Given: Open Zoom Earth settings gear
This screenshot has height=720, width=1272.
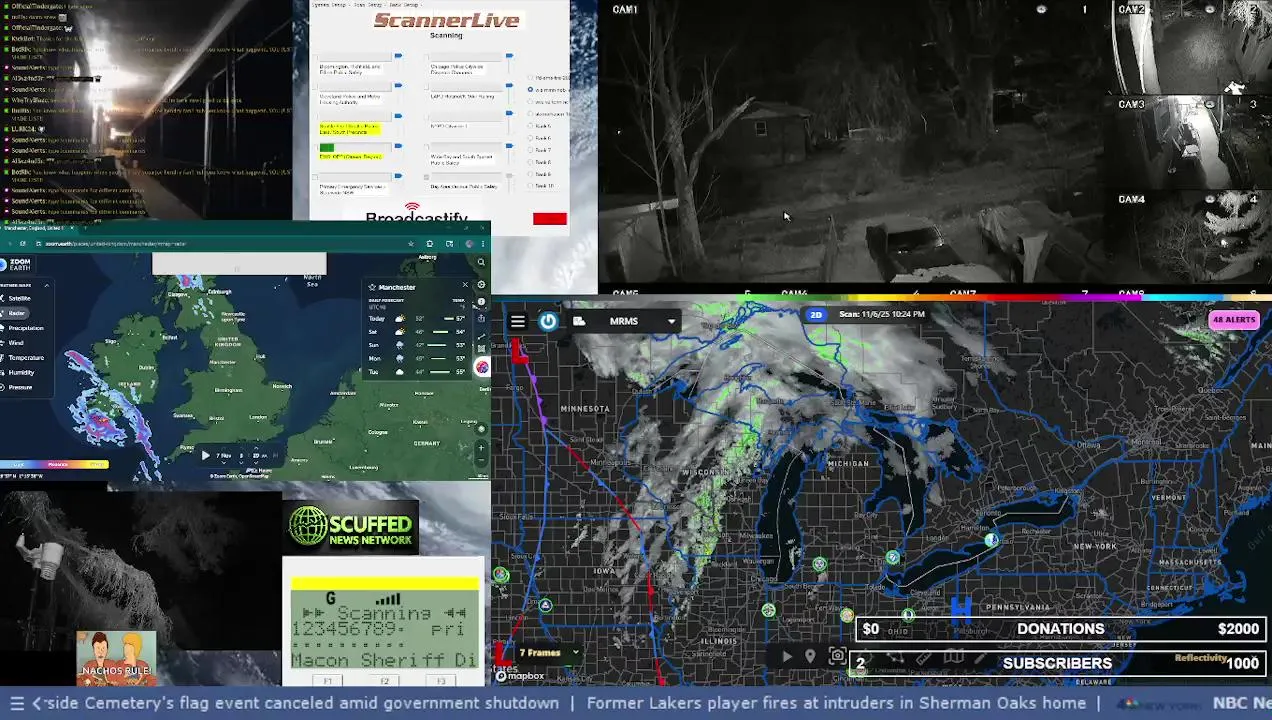Looking at the screenshot, I should coord(481,284).
